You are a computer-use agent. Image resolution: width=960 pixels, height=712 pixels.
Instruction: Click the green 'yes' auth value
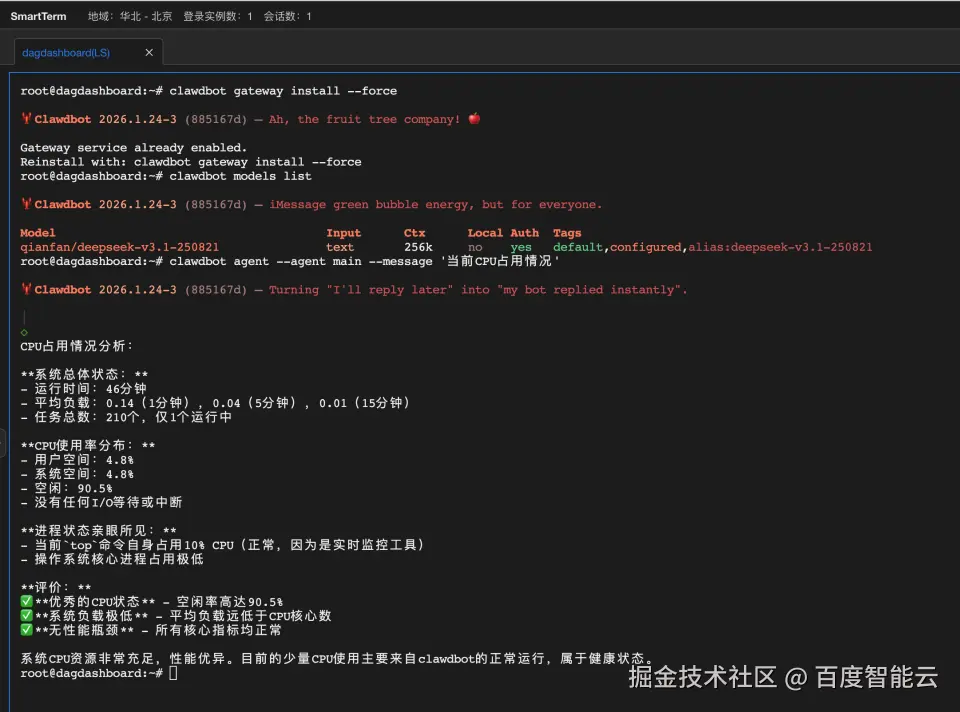[521, 247]
